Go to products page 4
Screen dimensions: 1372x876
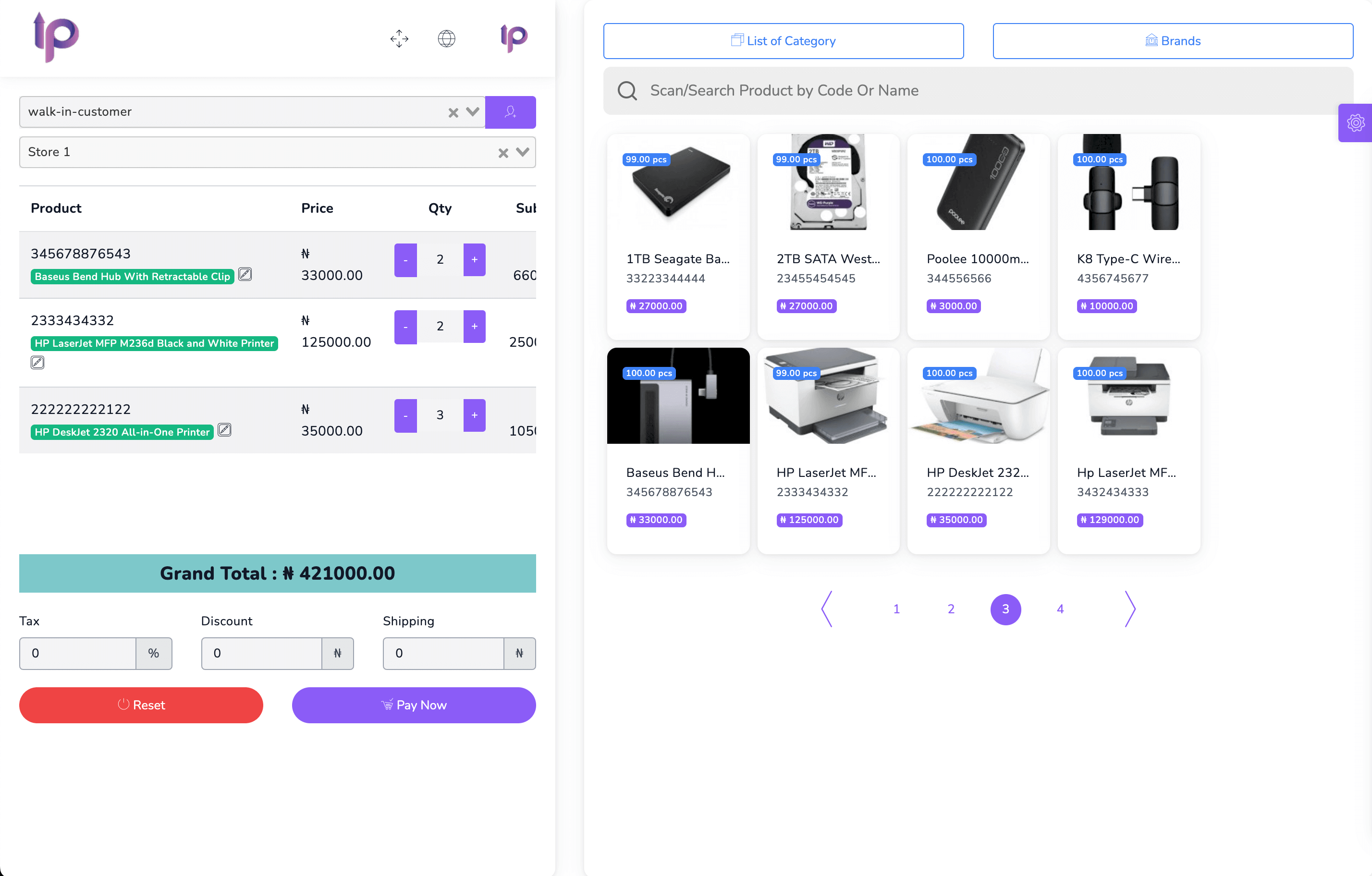coord(1060,609)
